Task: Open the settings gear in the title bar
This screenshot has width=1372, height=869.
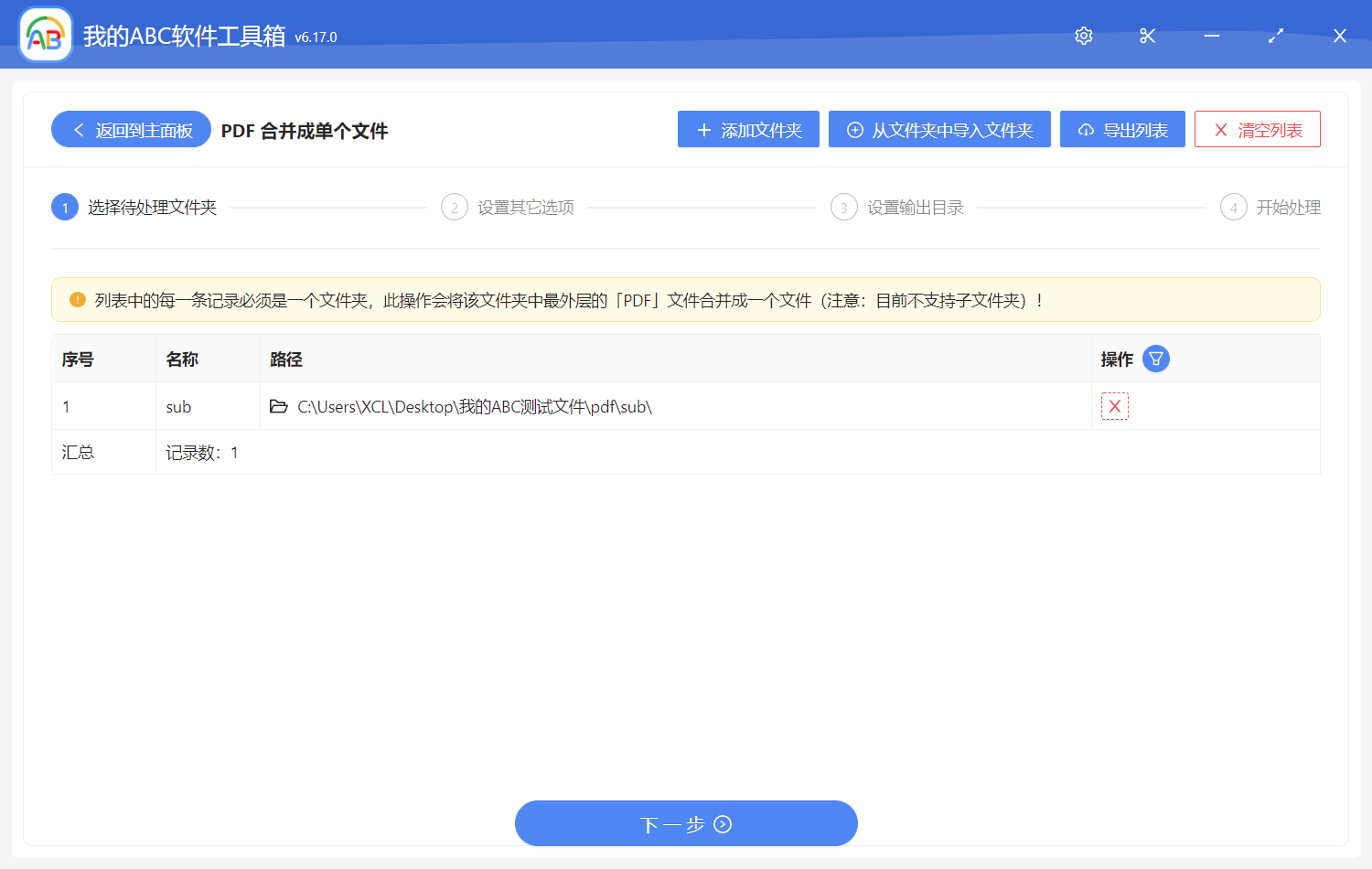Action: 1084,36
